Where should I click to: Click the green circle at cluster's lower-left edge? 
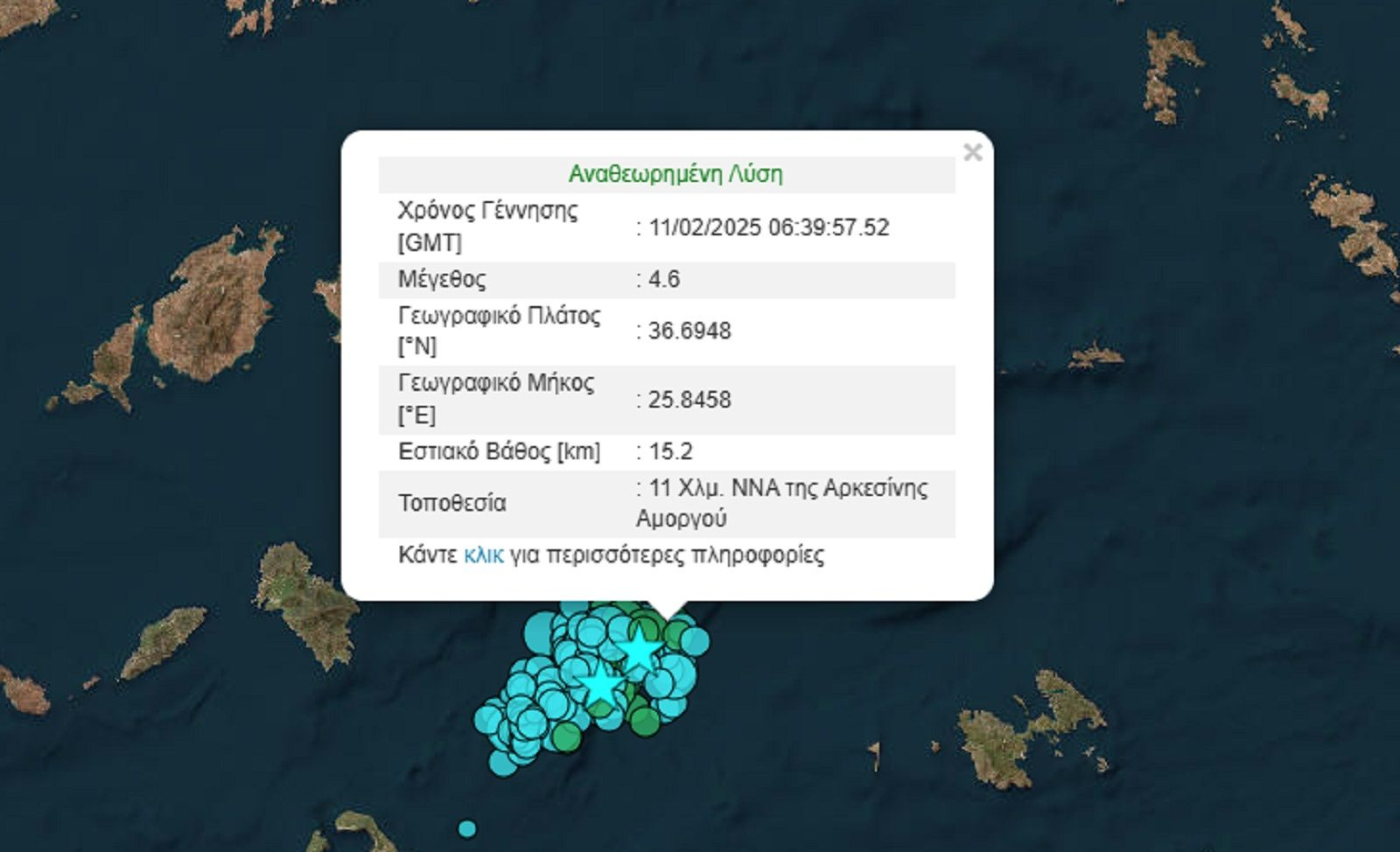567,737
